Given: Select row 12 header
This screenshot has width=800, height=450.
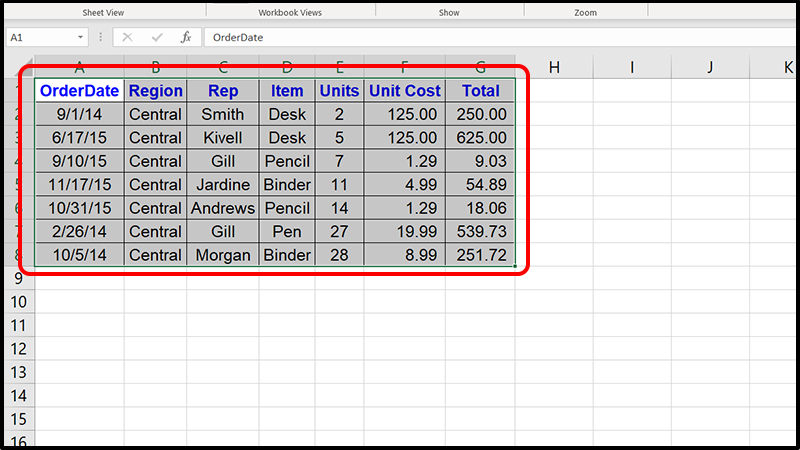Looking at the screenshot, I should click(19, 348).
